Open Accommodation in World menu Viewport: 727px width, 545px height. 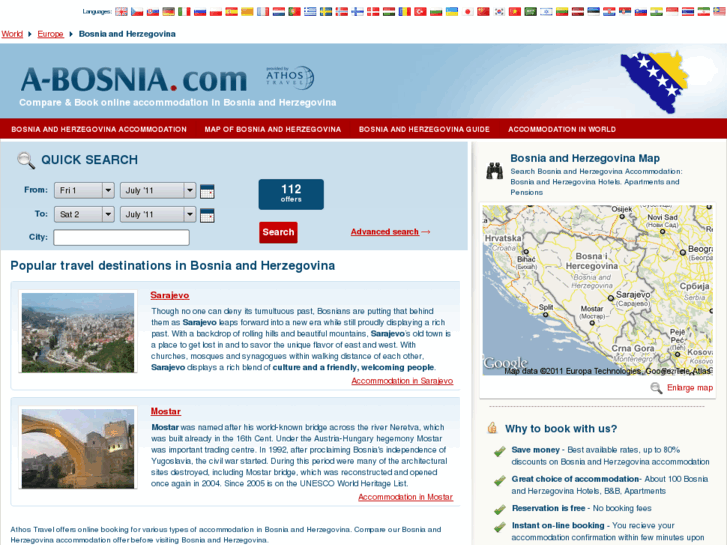562,129
